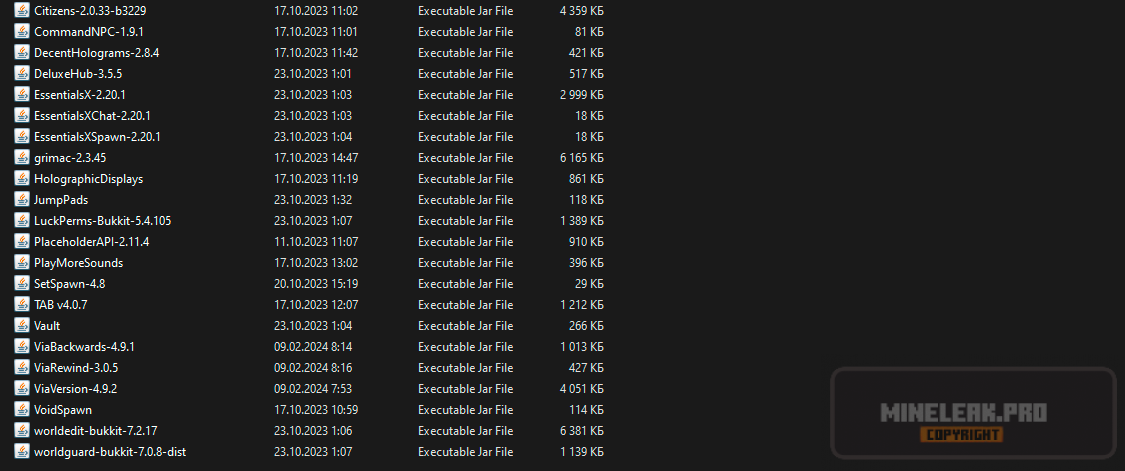Click the worldedit-bukkit-7.2.17 jar icon
The image size is (1125, 471).
(x=22, y=430)
